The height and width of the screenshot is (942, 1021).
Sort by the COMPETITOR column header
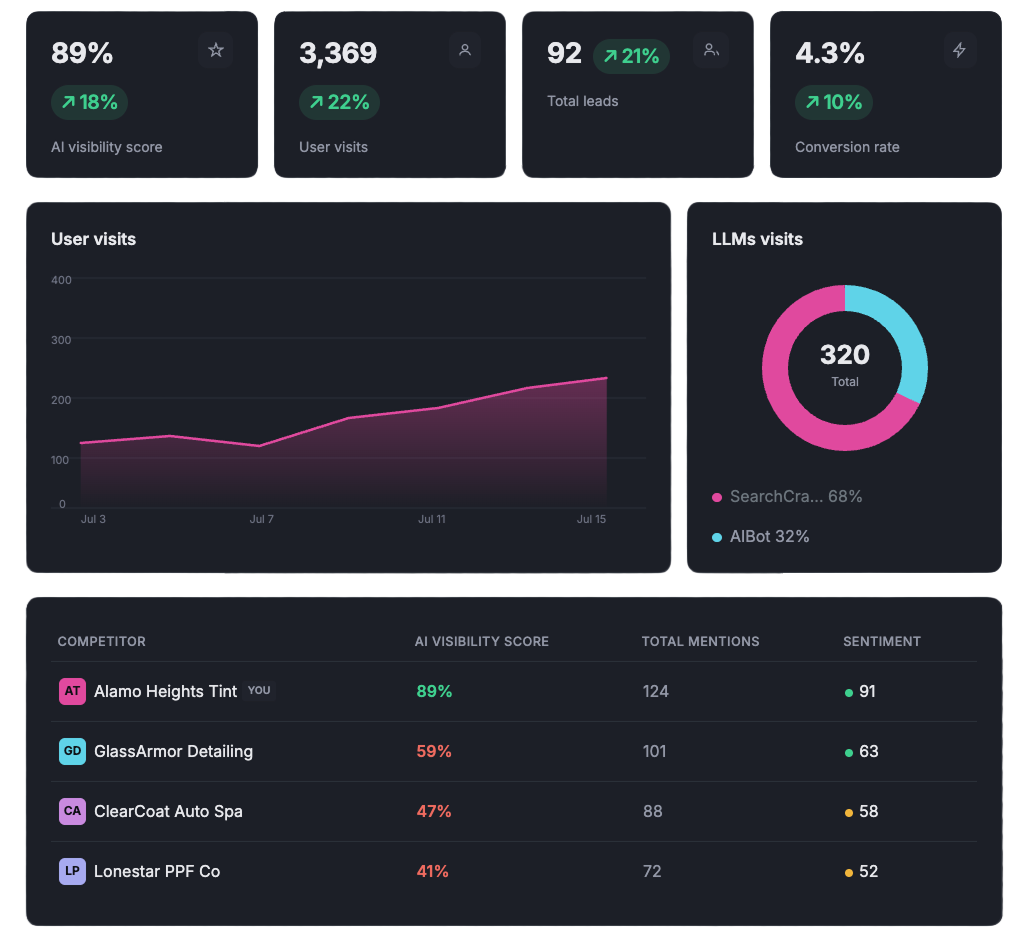(102, 641)
